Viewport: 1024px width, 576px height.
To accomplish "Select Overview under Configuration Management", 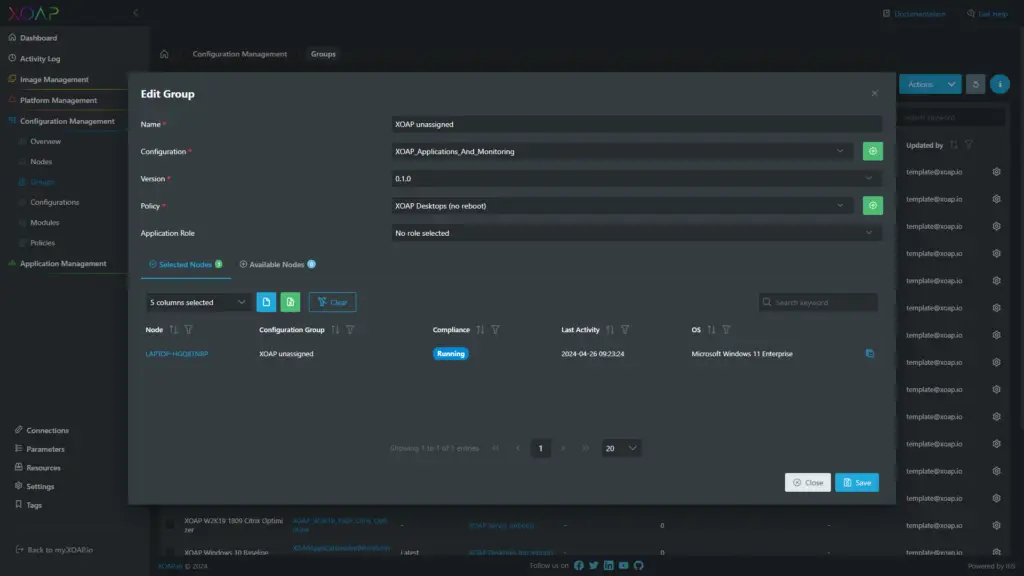I will coord(45,142).
